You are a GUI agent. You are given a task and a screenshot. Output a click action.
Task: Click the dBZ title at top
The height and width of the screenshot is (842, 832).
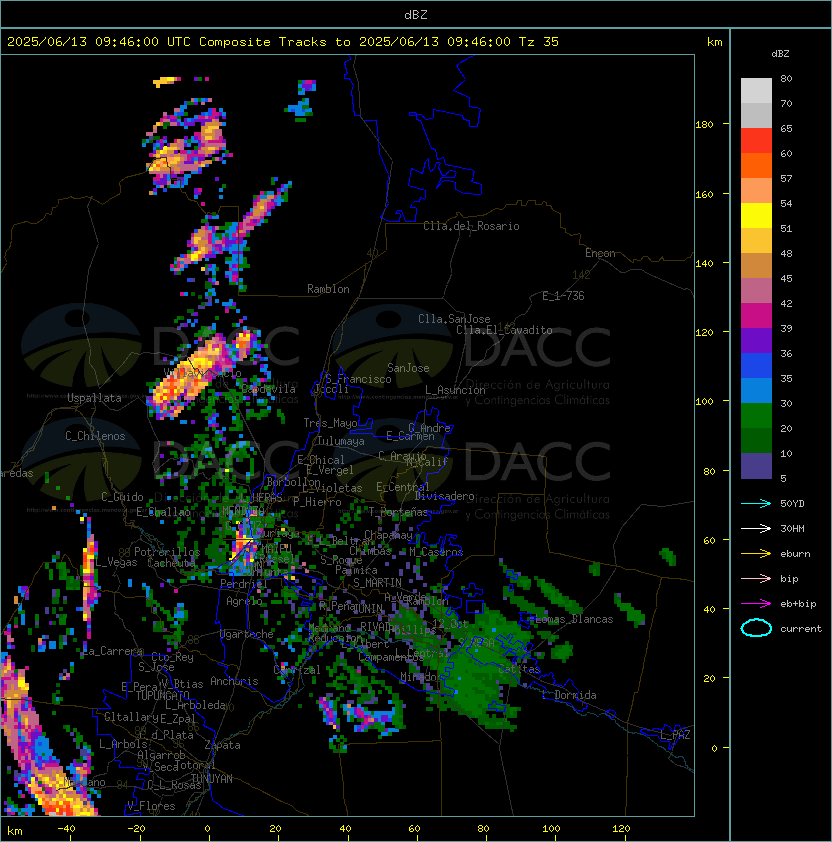[x=416, y=14]
